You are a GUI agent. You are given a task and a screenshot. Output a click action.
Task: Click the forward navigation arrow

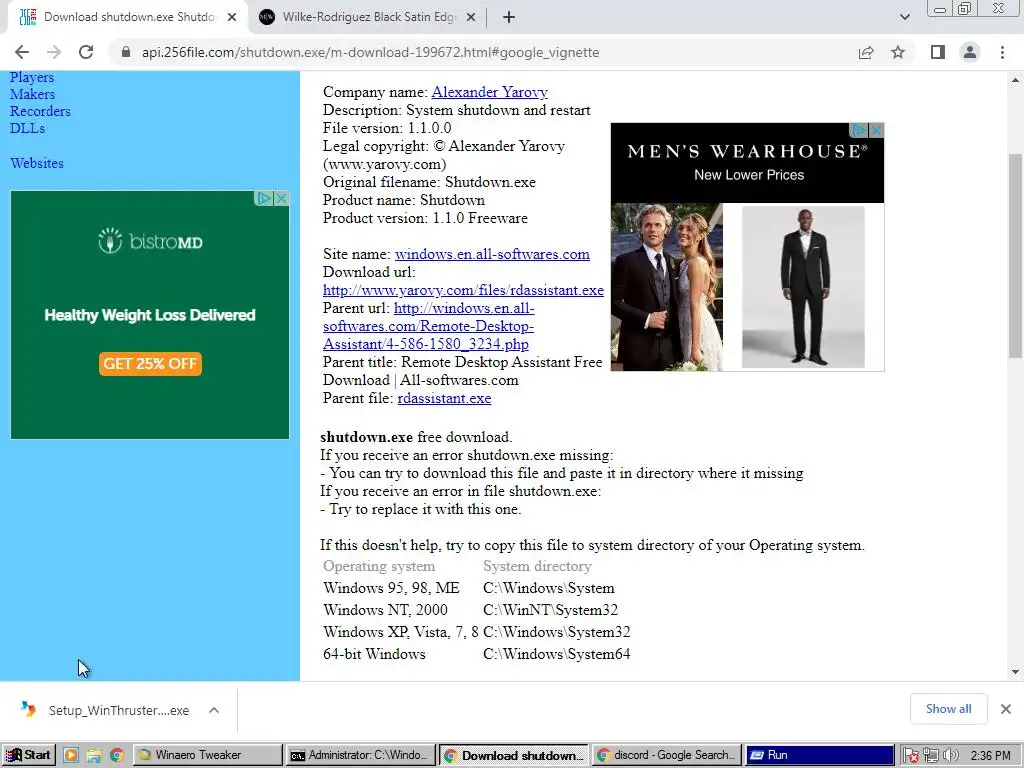pyautogui.click(x=54, y=52)
